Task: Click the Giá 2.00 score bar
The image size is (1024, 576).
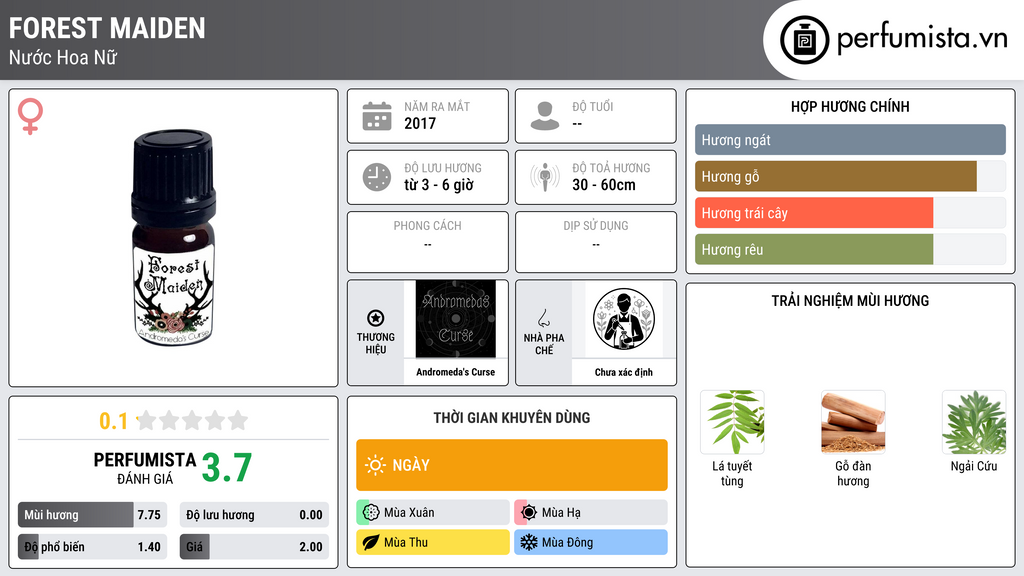Action: pos(254,547)
